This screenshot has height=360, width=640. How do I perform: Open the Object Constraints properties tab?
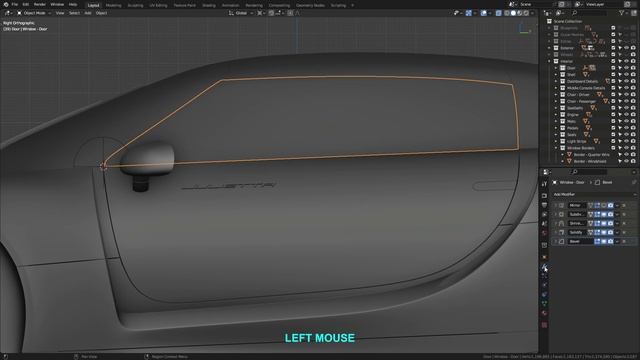coord(544,294)
